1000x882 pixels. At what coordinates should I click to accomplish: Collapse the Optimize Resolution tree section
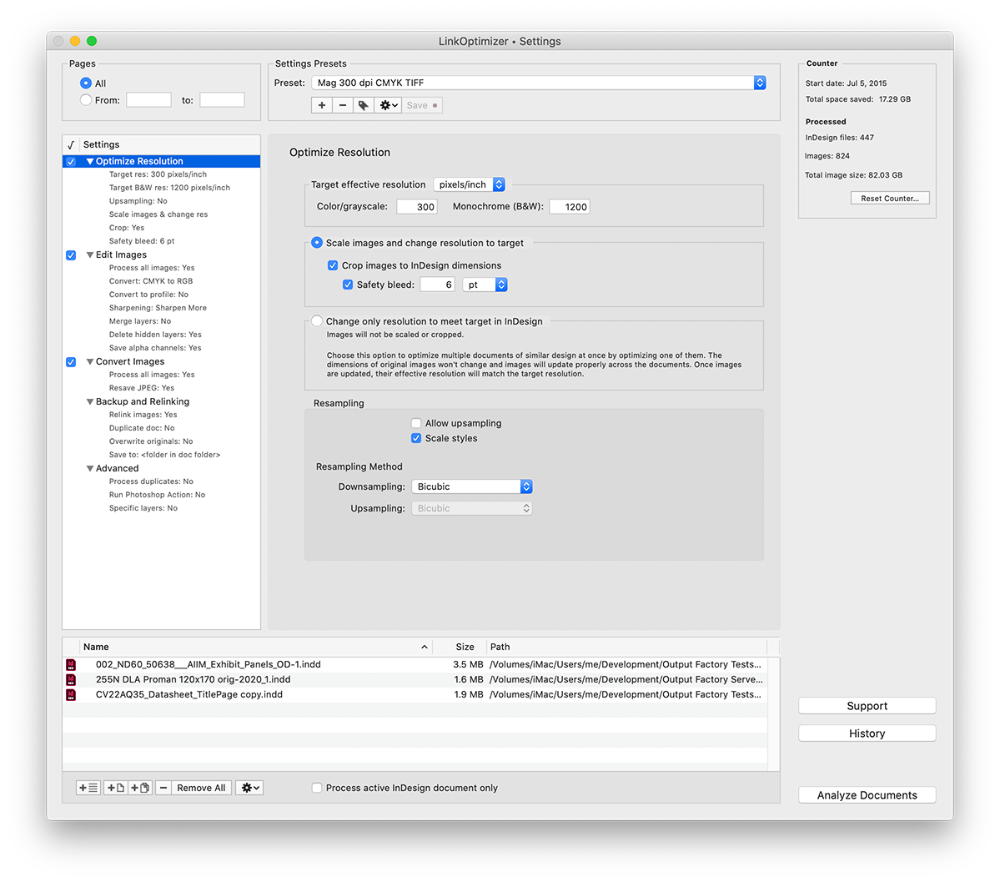[x=90, y=161]
